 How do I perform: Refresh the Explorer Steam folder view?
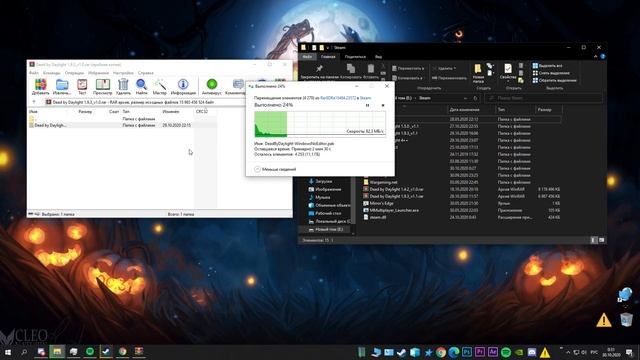pyautogui.click(x=476, y=98)
